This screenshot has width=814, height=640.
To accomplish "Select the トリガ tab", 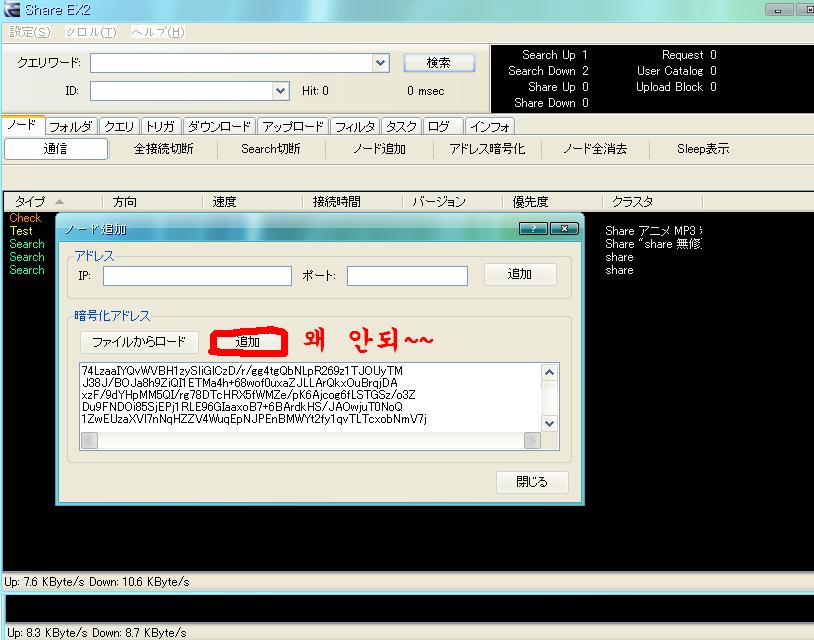I will [x=160, y=127].
